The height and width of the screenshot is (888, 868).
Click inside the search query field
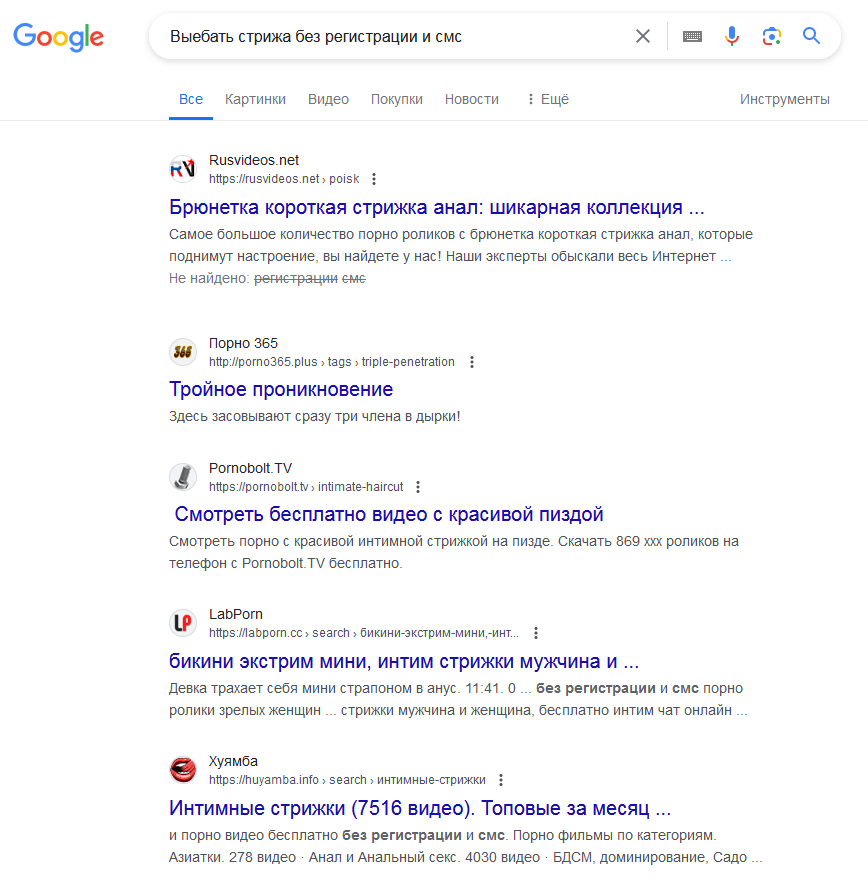[x=390, y=36]
